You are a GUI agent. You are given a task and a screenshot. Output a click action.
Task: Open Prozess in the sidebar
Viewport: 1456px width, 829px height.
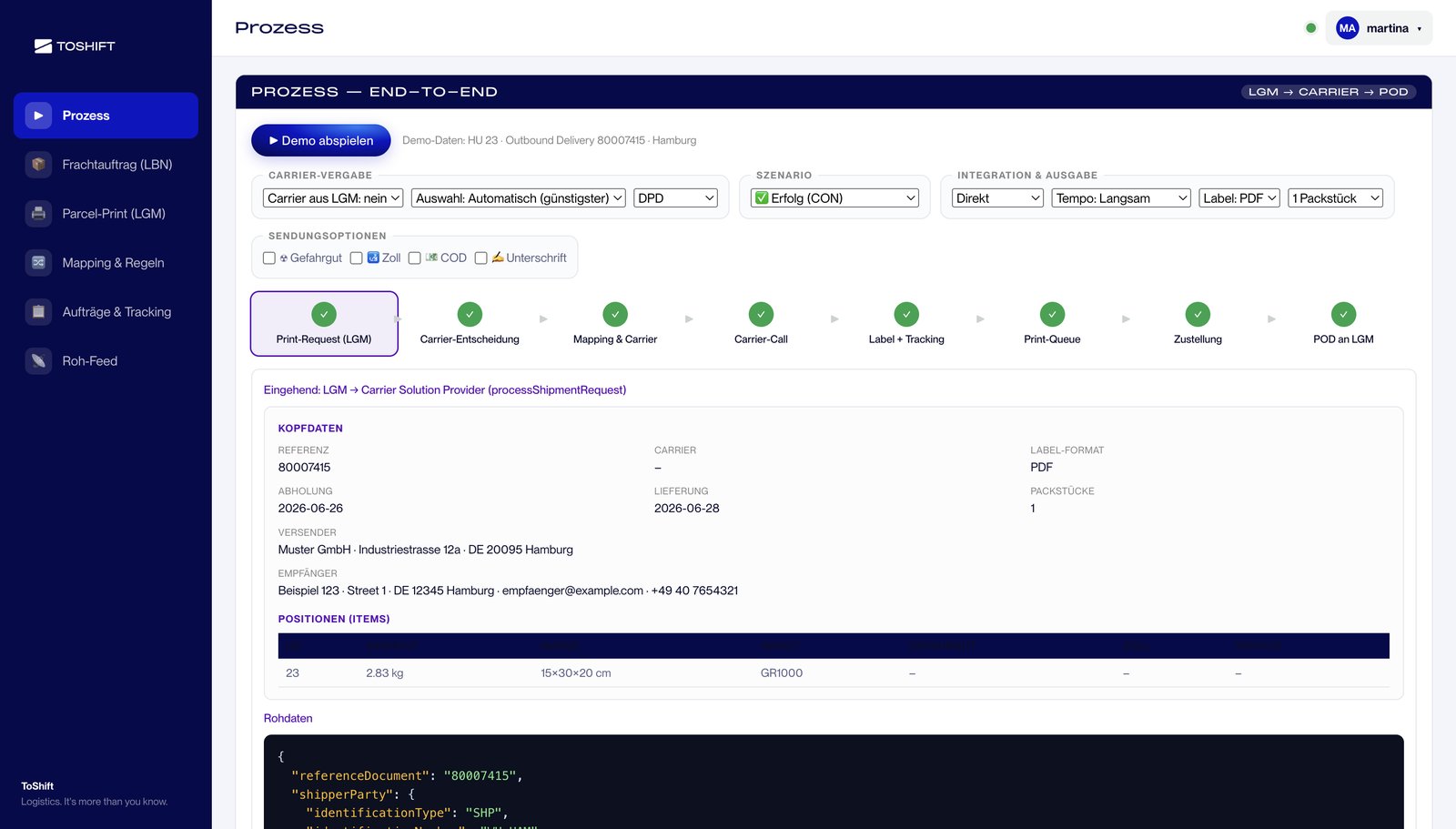106,116
